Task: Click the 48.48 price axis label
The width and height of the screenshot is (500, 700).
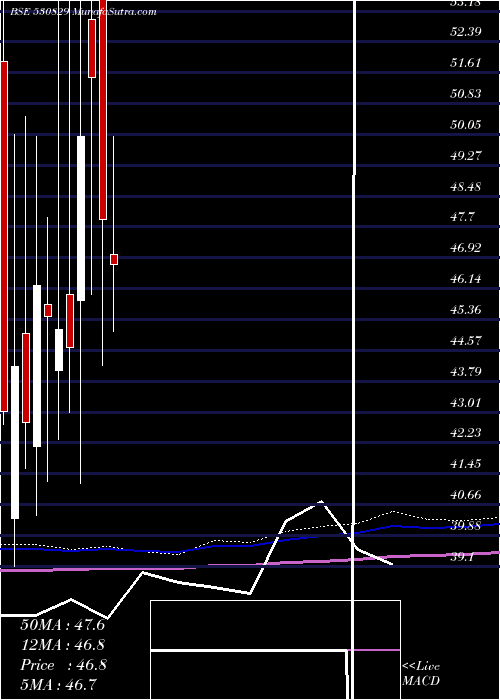Action: coord(465,187)
